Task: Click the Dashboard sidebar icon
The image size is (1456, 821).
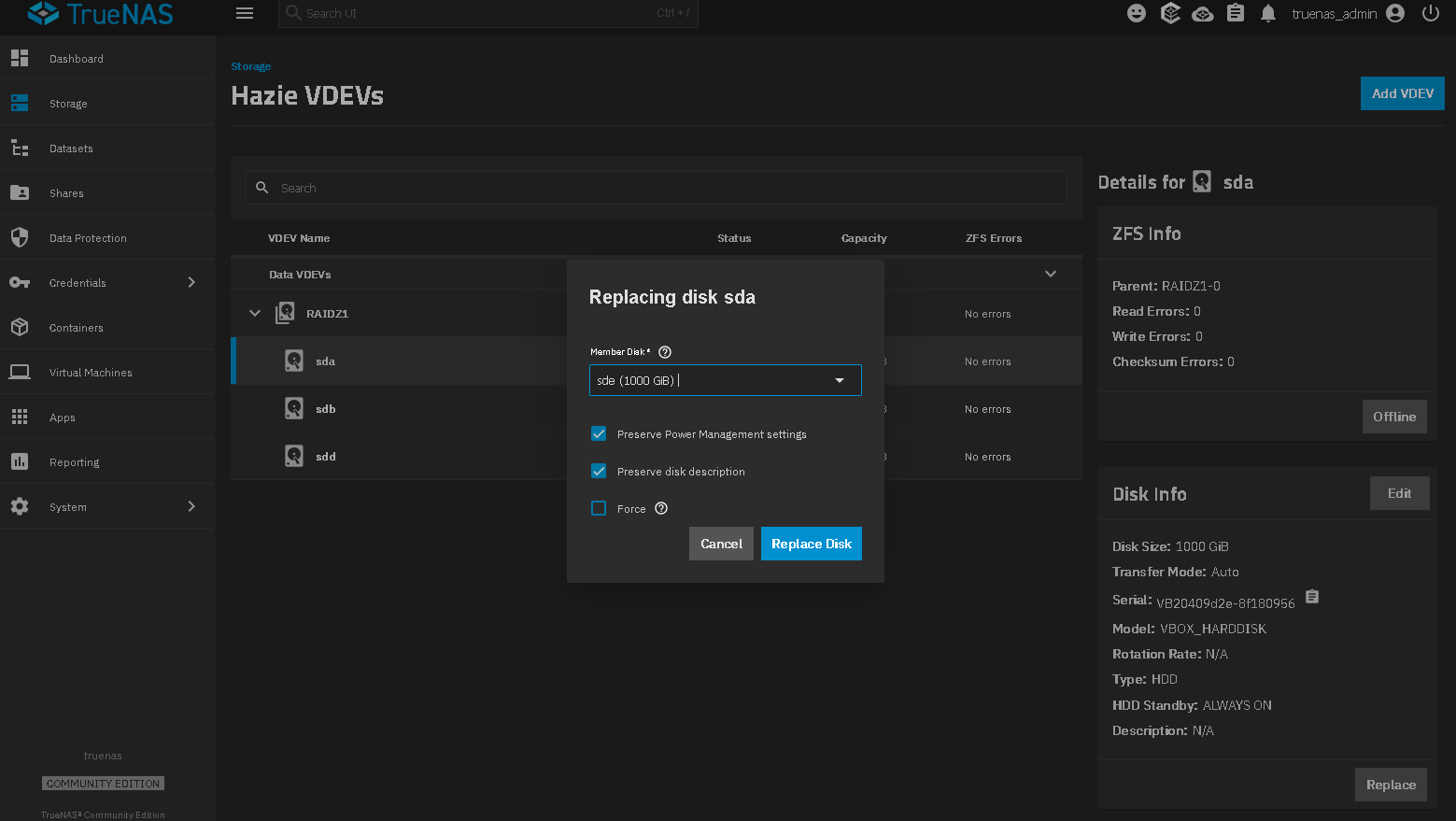Action: 20,58
